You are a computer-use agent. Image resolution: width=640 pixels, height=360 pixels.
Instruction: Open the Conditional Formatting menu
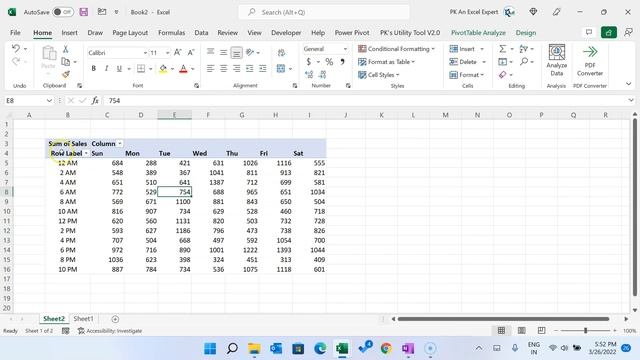point(396,49)
